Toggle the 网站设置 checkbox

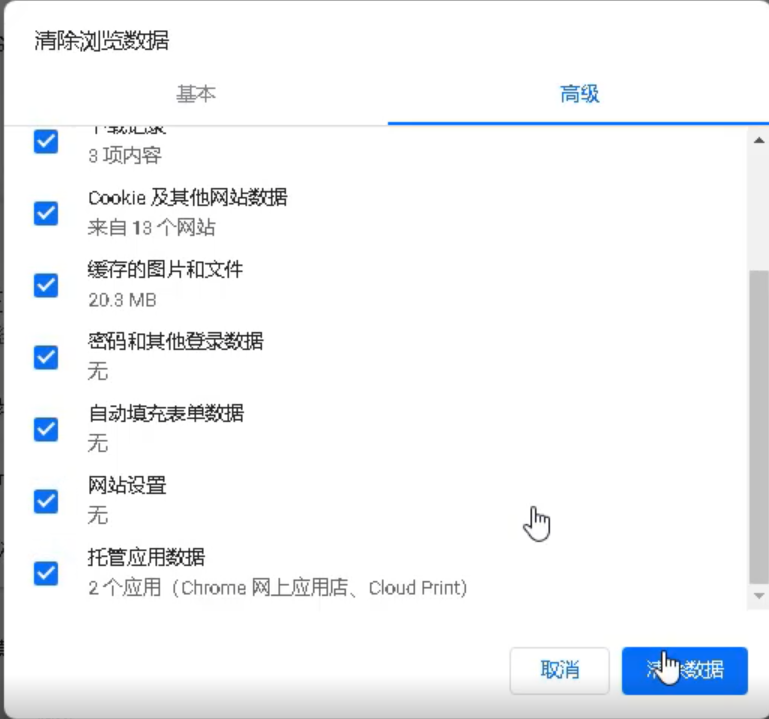point(46,501)
